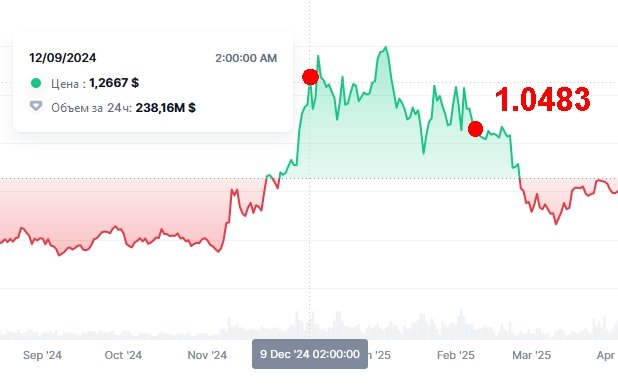Click the 12/09/2024 date in tooltip
This screenshot has height=386, width=618.
[x=63, y=58]
